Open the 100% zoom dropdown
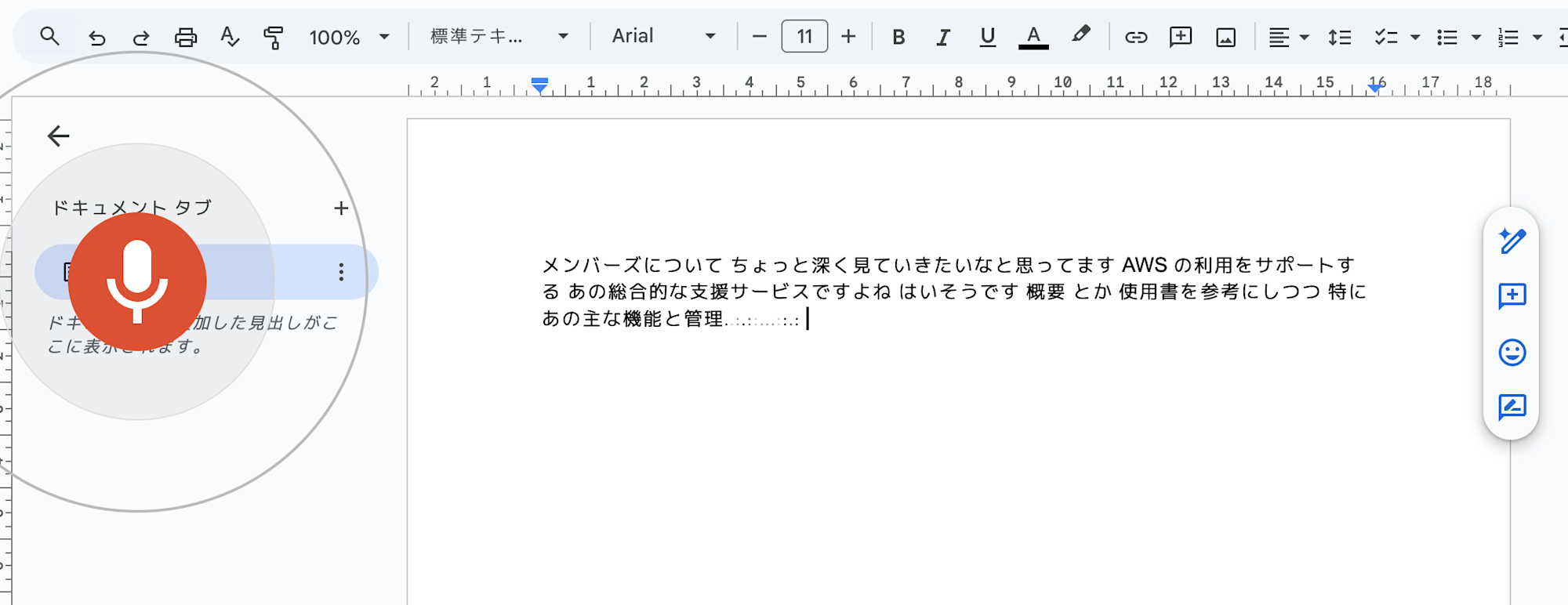1568x605 pixels. (x=349, y=37)
